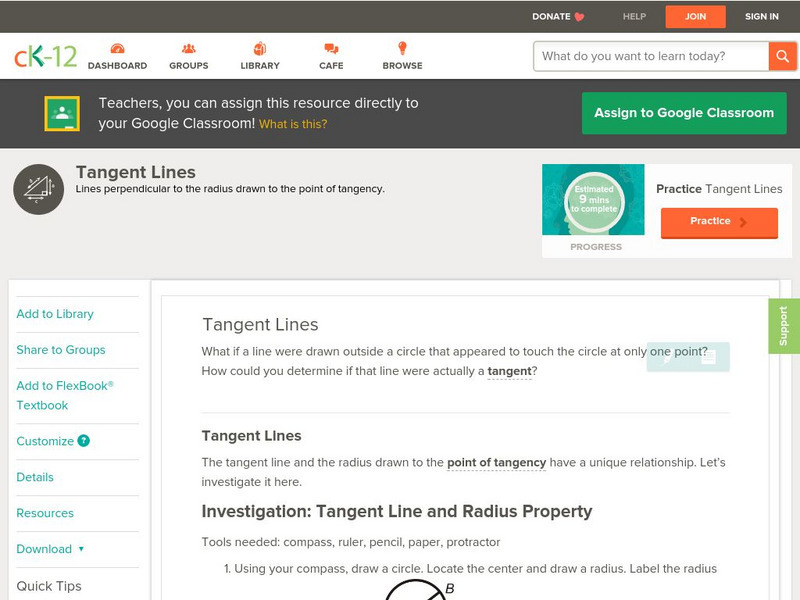Screen dimensions: 800x600
Task: Click the 'Investigation: Tangent Line and Radius Property' heading
Action: pos(397,511)
